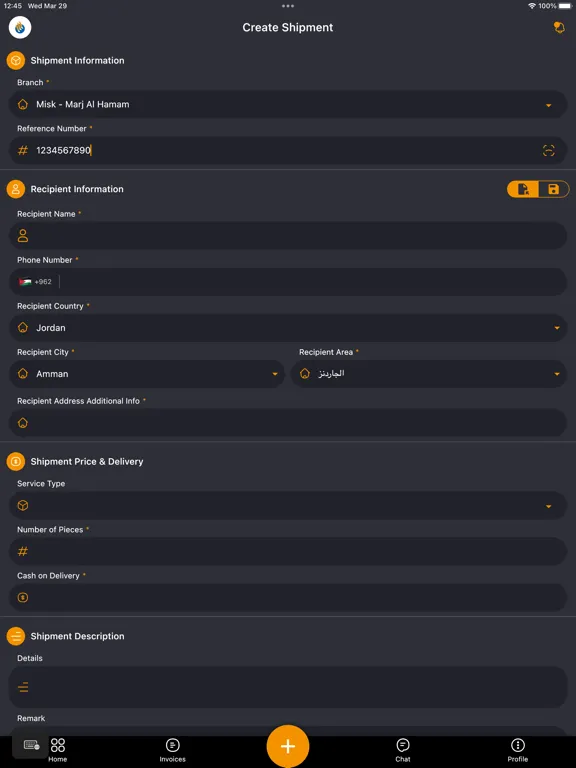Expand the Recipient City dropdown showing Amman
Viewport: 576px width, 768px height.
tap(146, 374)
